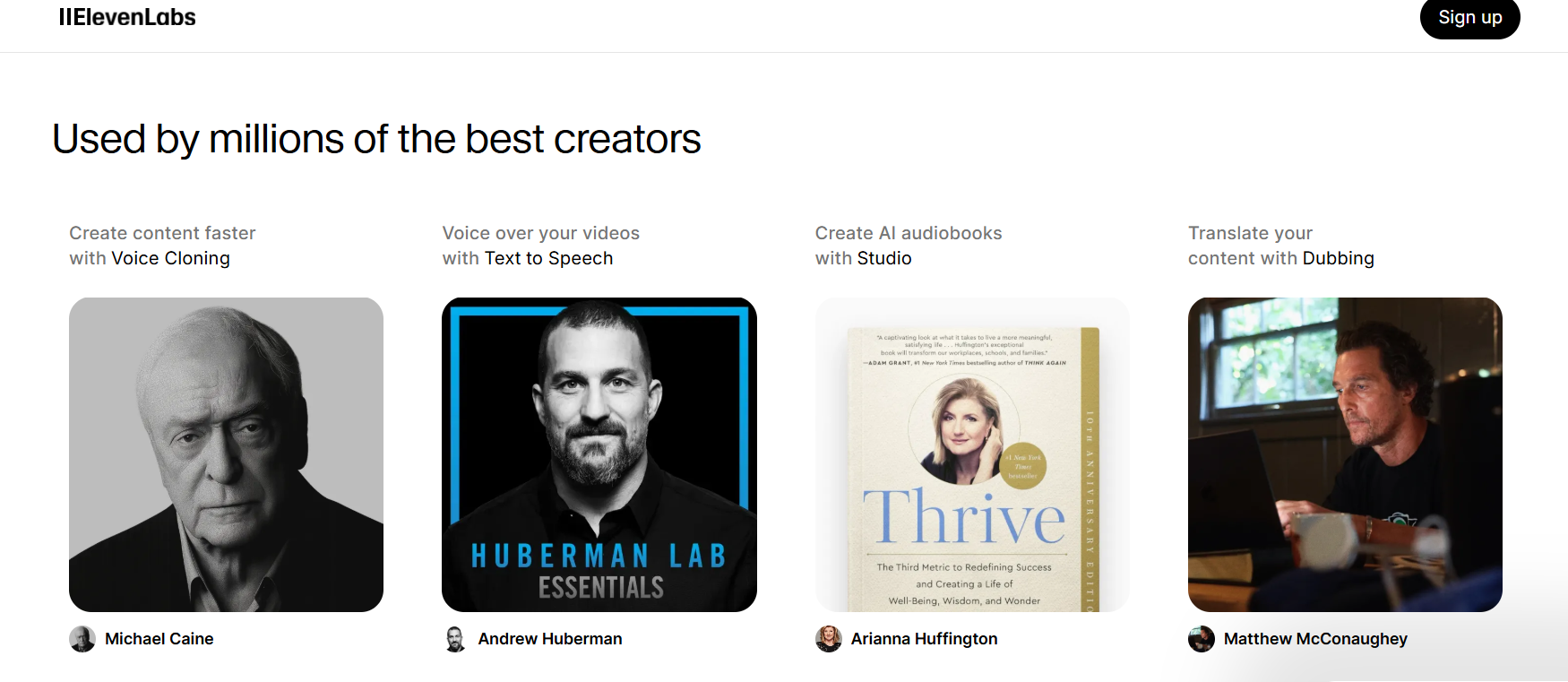Click 'Create AI audiobooks' caption text

[909, 233]
